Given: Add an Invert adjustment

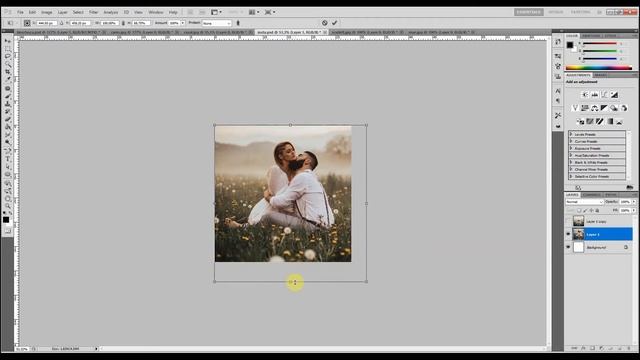Looking at the screenshot, I should 580,122.
